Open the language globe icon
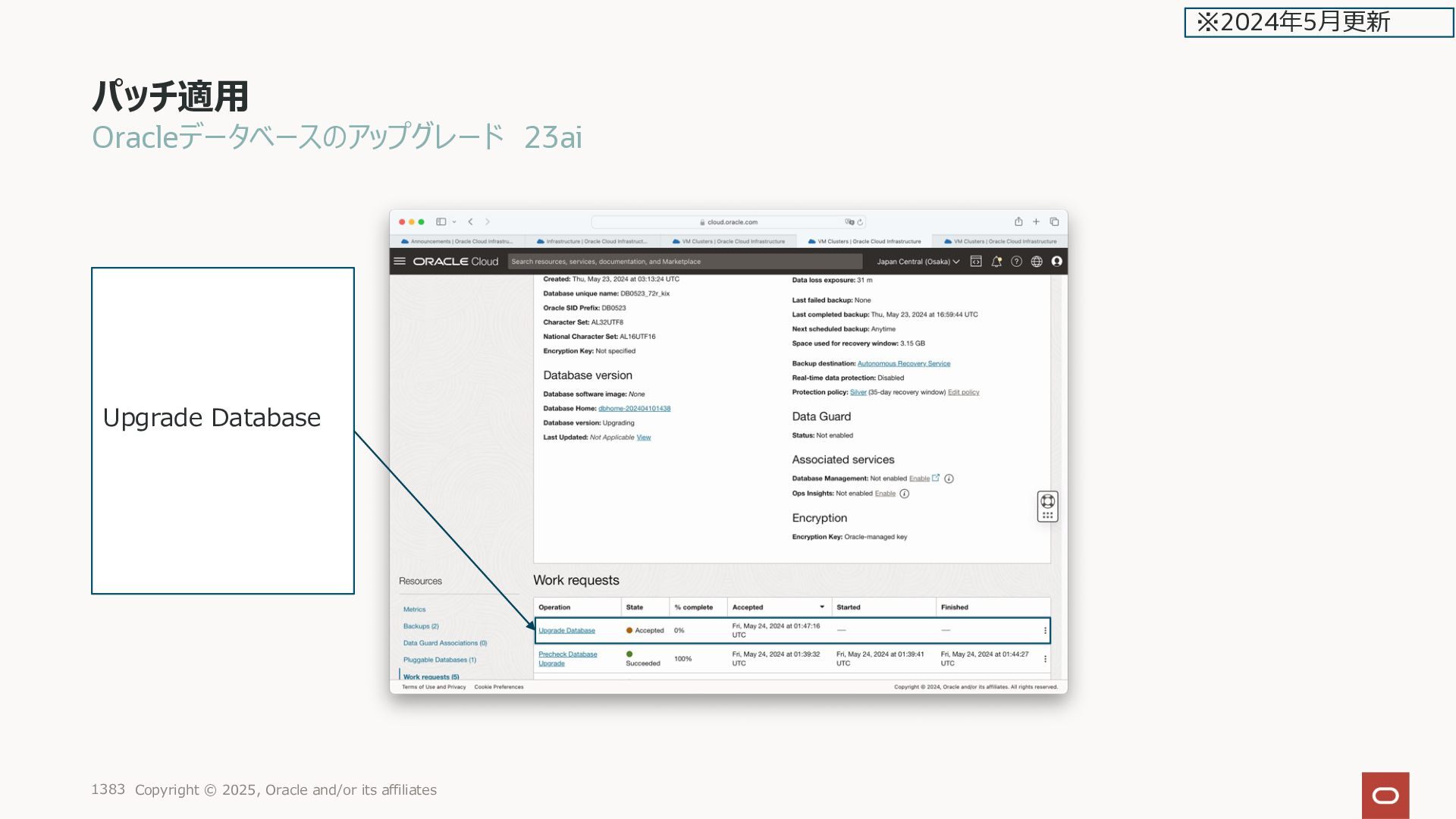The height and width of the screenshot is (819, 1456). [x=1037, y=261]
